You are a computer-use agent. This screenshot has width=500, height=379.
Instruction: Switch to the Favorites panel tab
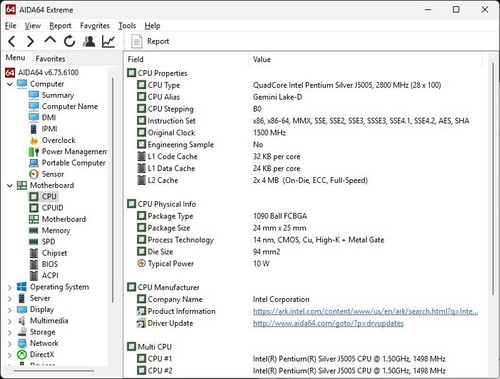coord(50,59)
